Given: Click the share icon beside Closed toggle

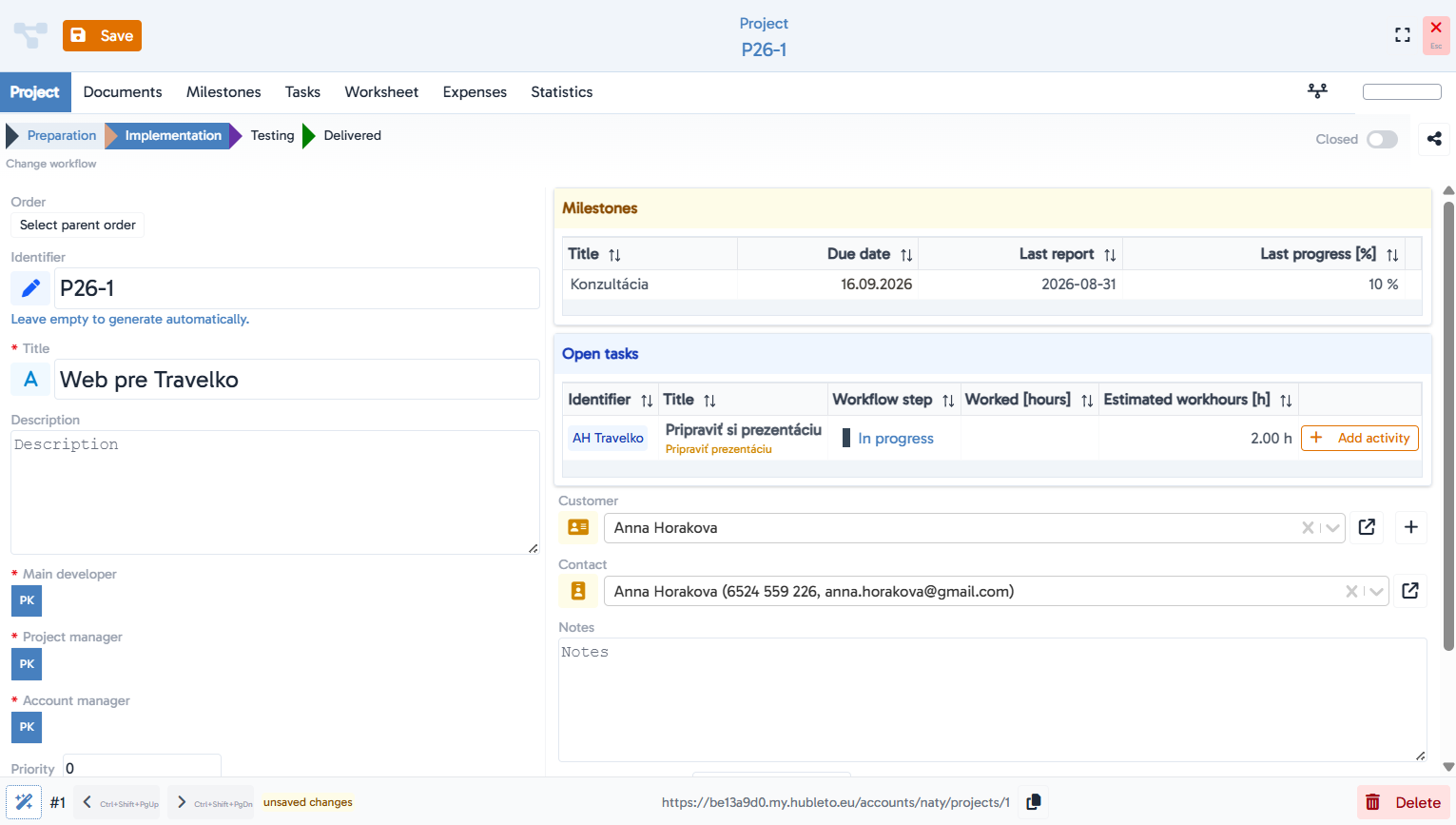Looking at the screenshot, I should (1434, 139).
